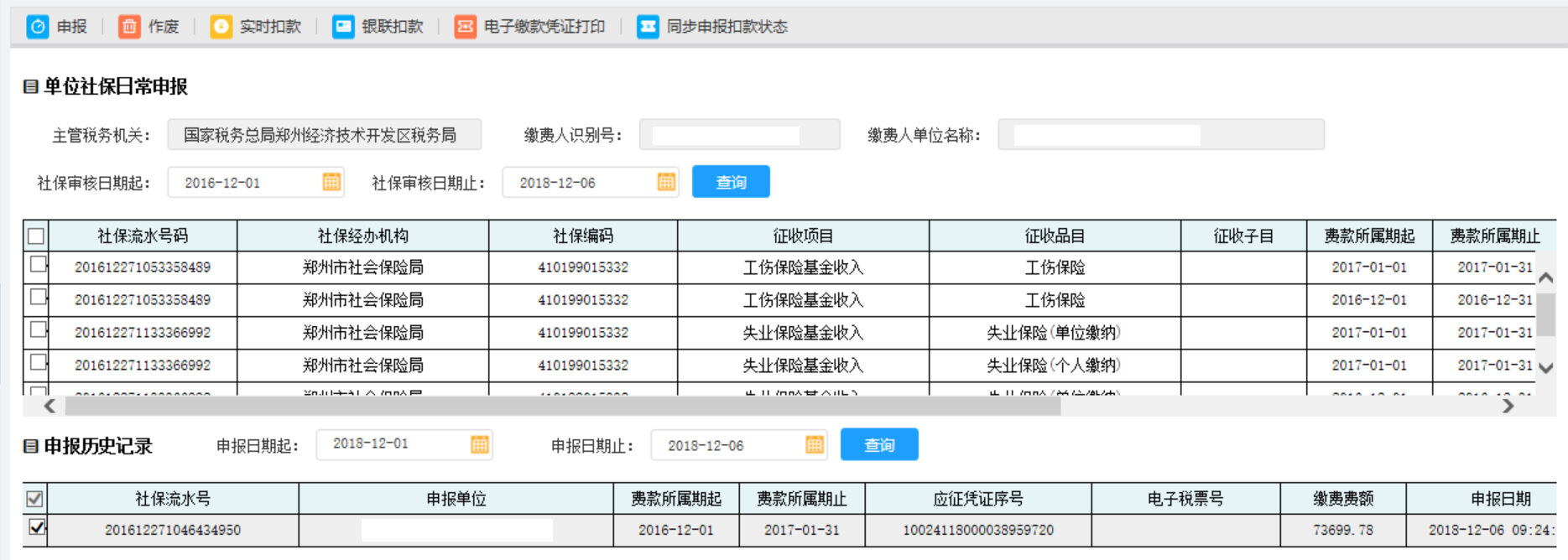Check the 失业保险(个人缴纳) row checkbox
This screenshot has width=1568, height=560.
(x=38, y=362)
